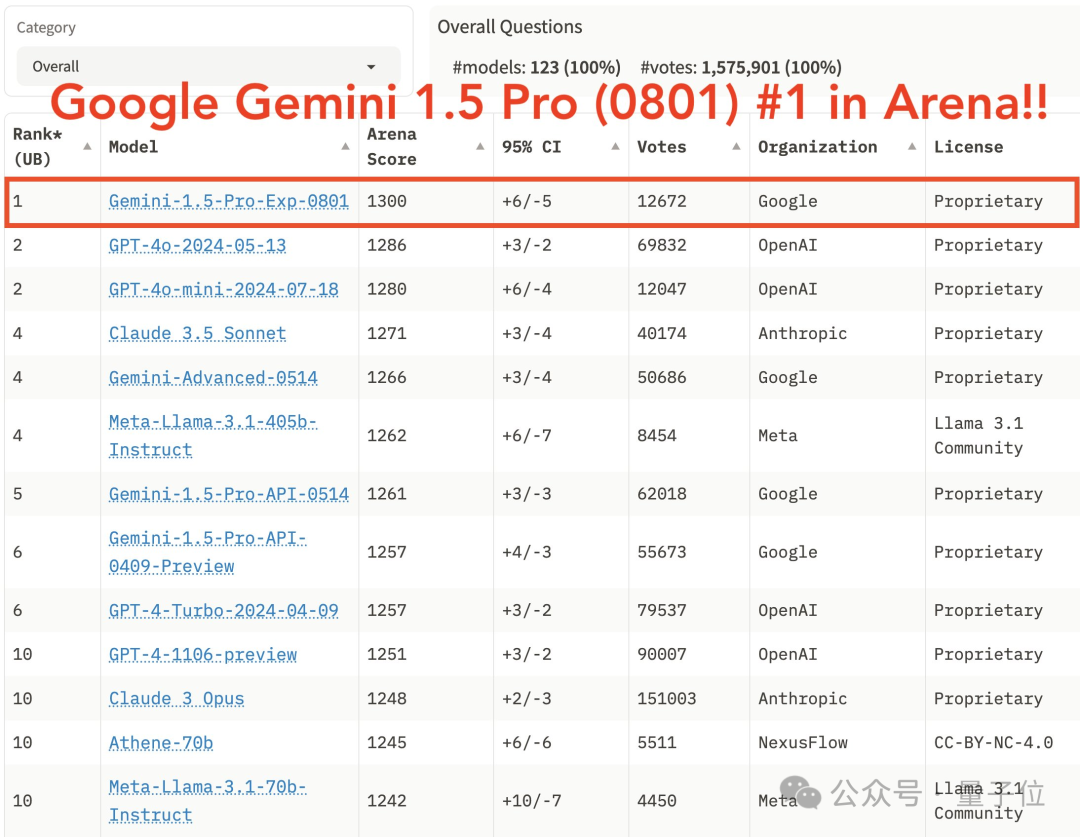Sort by Model column arrow
The image size is (1080, 837).
tap(346, 146)
